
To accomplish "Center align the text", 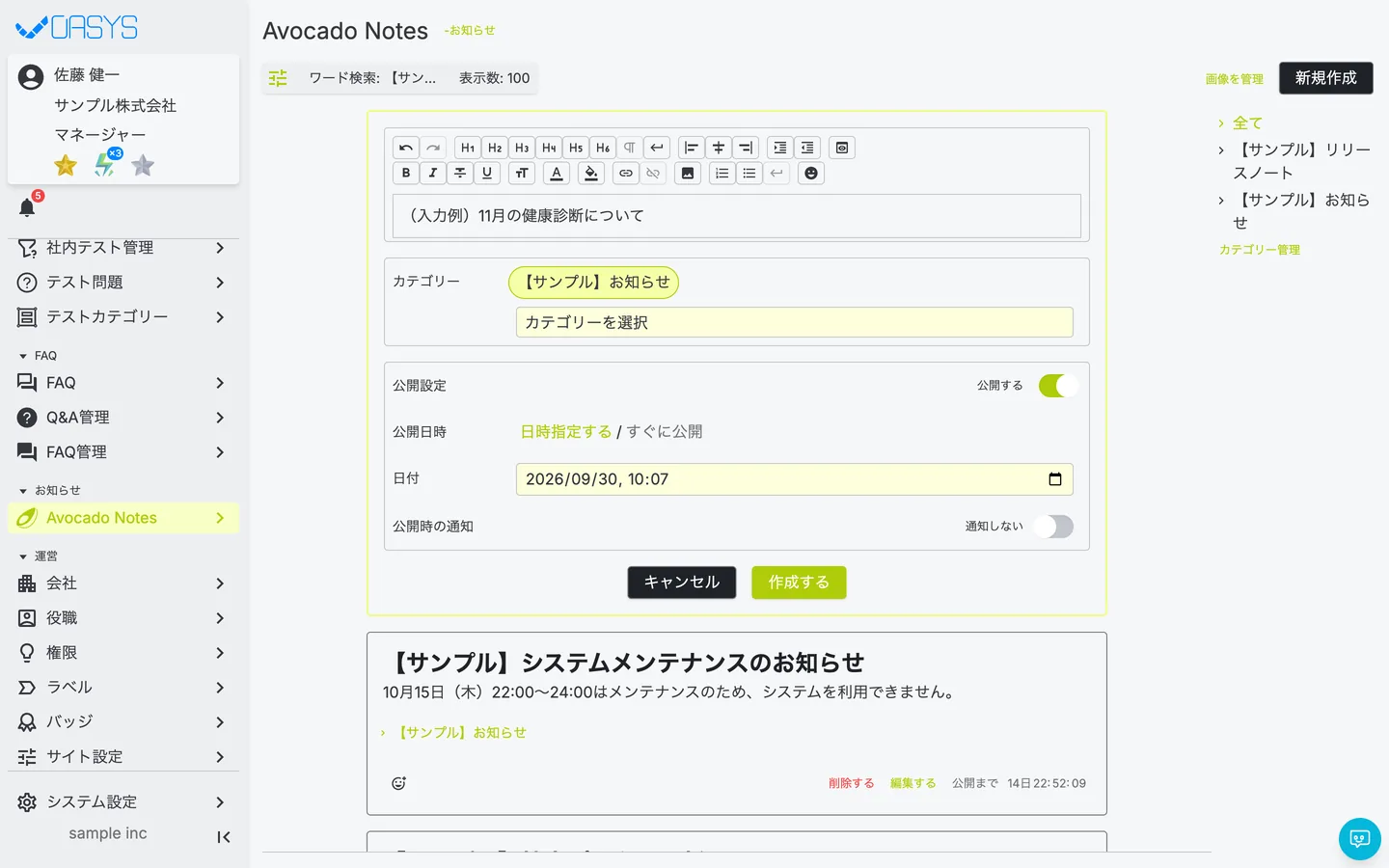I will coord(719,148).
